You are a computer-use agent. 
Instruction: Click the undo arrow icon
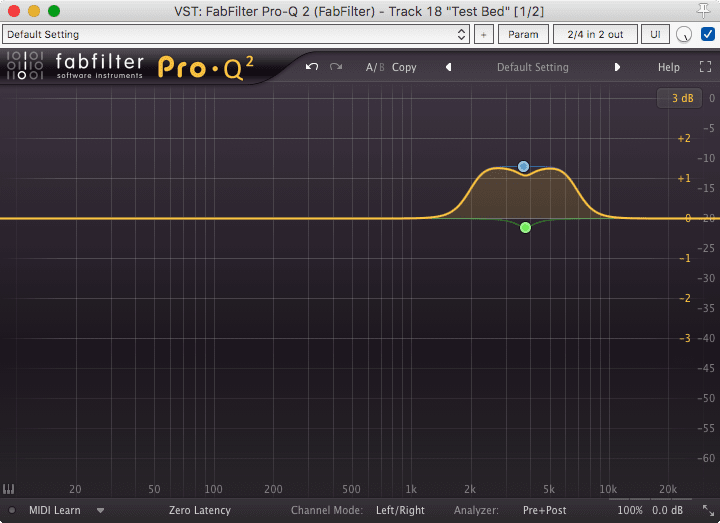(x=312, y=67)
